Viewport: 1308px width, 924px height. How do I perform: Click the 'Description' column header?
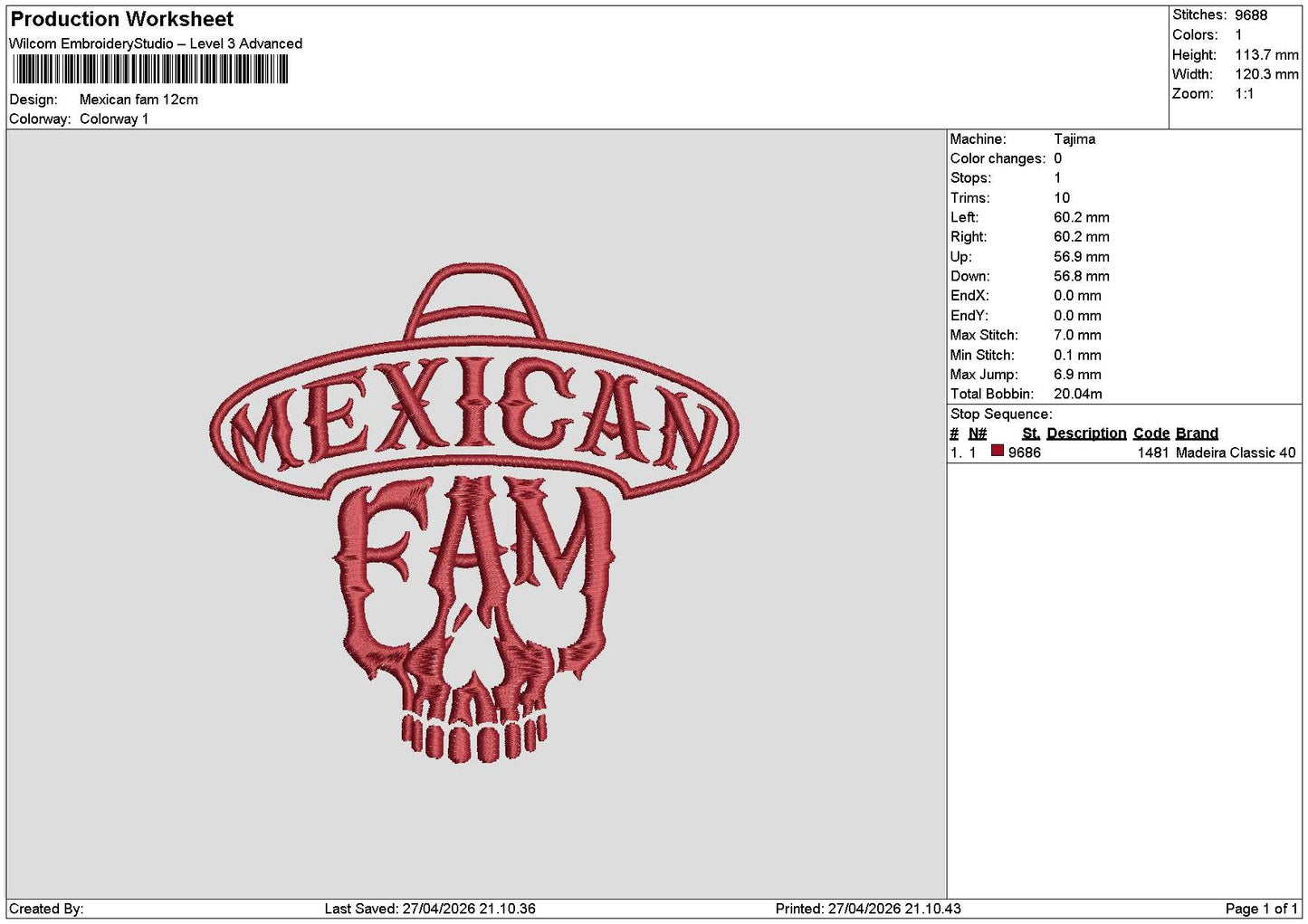point(1086,433)
